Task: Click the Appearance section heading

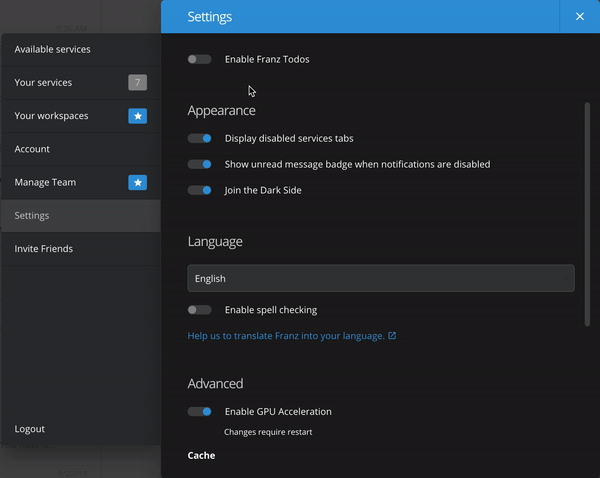Action: [222, 111]
